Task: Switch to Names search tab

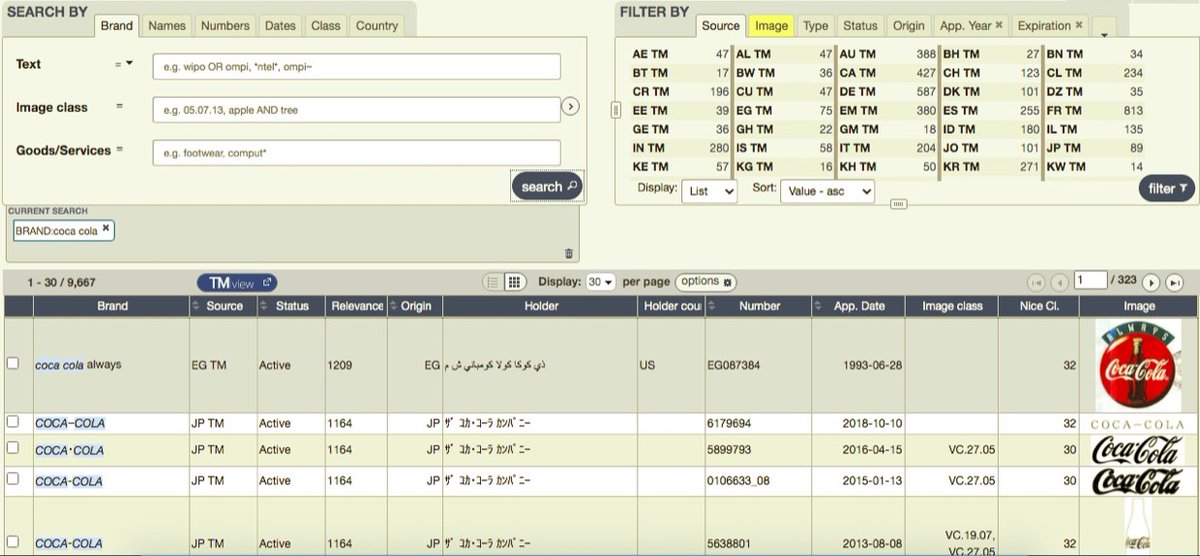Action: point(167,26)
